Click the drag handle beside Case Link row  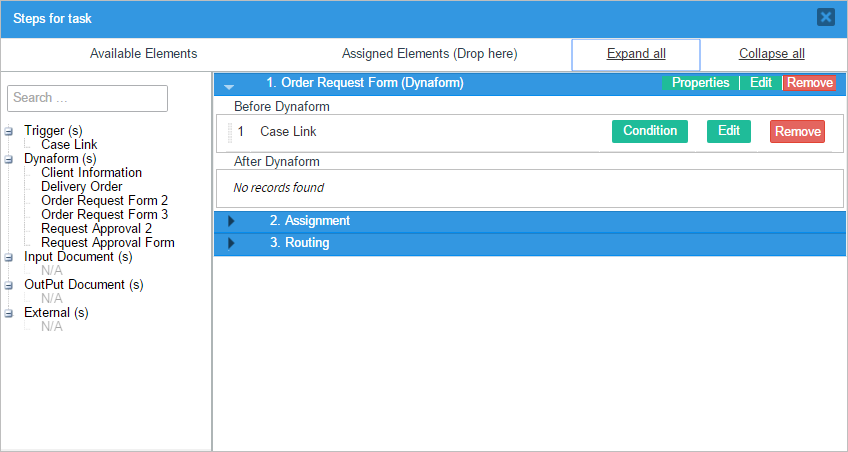[229, 132]
